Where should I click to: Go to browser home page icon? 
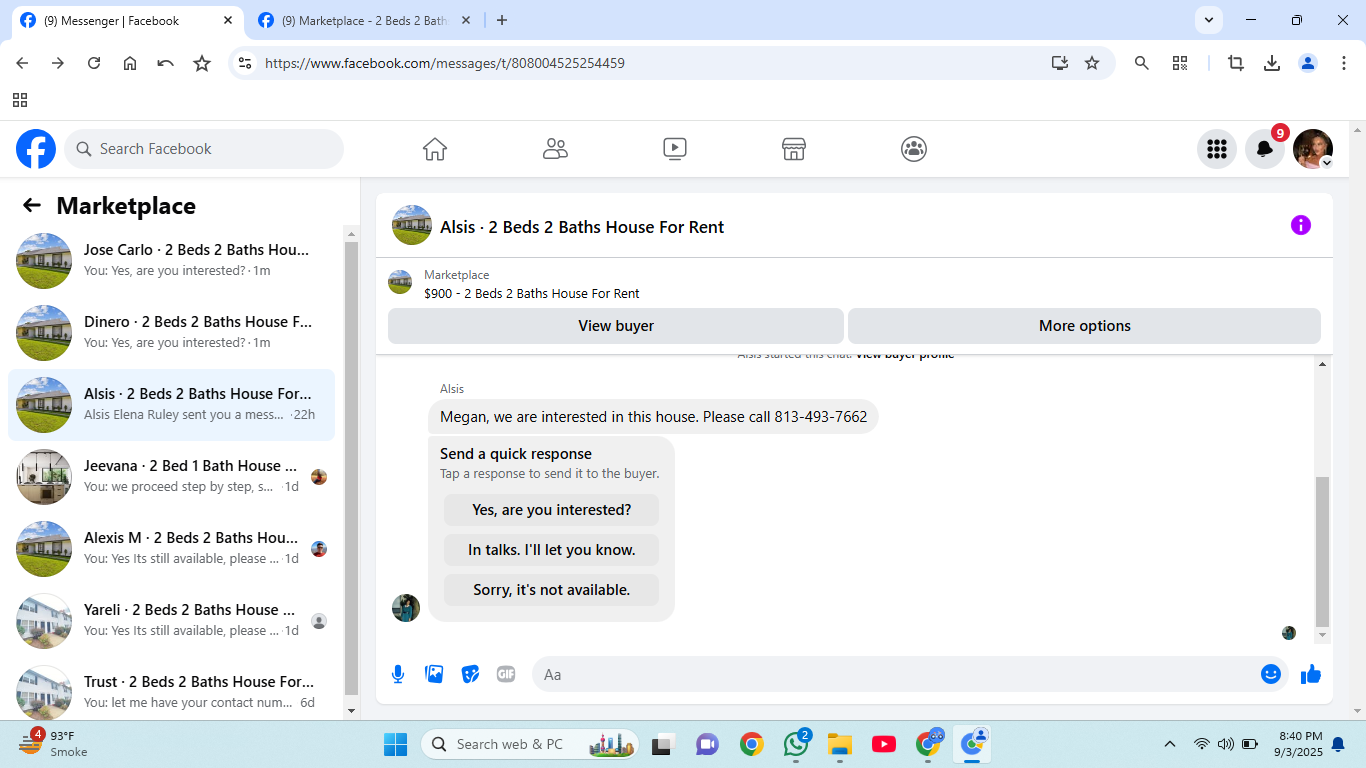coord(130,63)
